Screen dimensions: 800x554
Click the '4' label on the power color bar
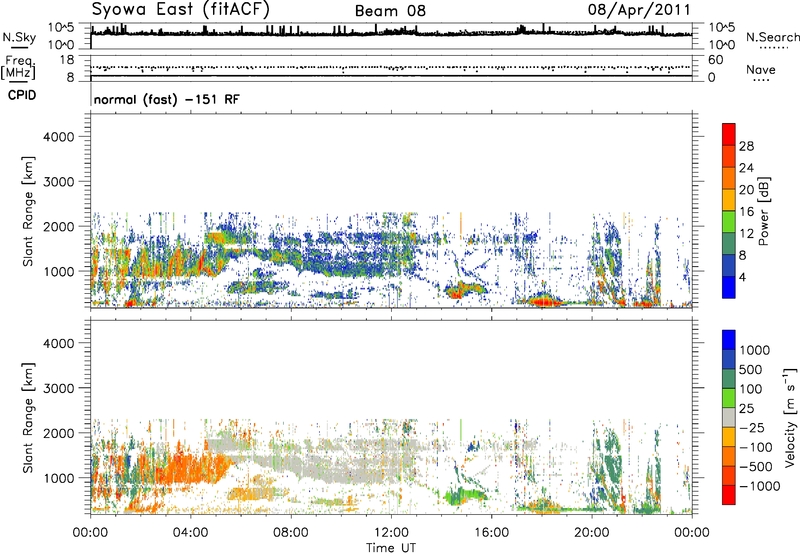[x=742, y=278]
